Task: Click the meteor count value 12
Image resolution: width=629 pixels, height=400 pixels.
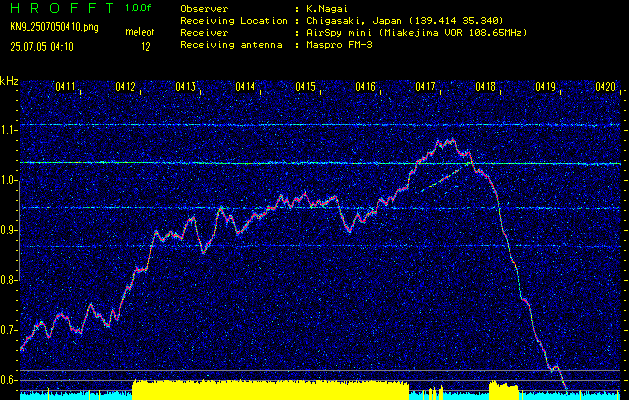Action: 146,47
